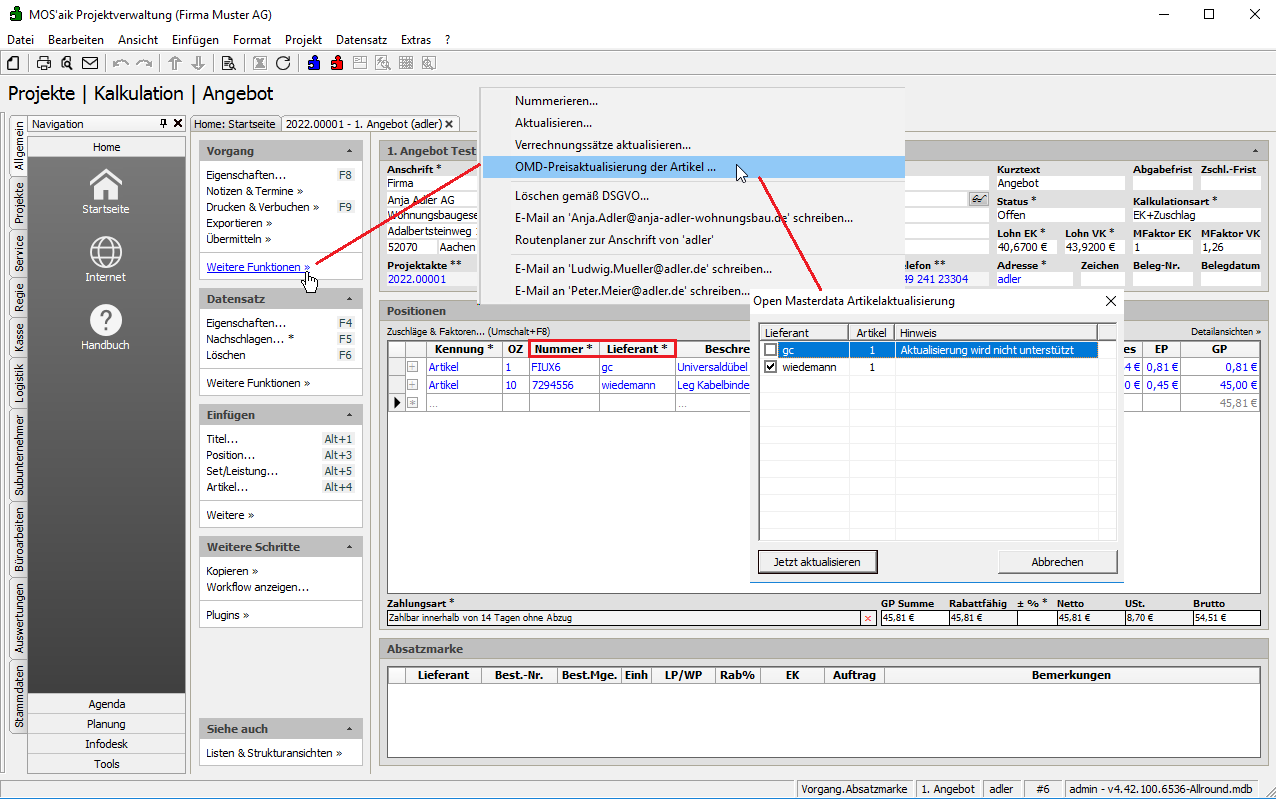The height and width of the screenshot is (799, 1276).
Task: Click Workflow anzeigen... link
Action: (257, 587)
